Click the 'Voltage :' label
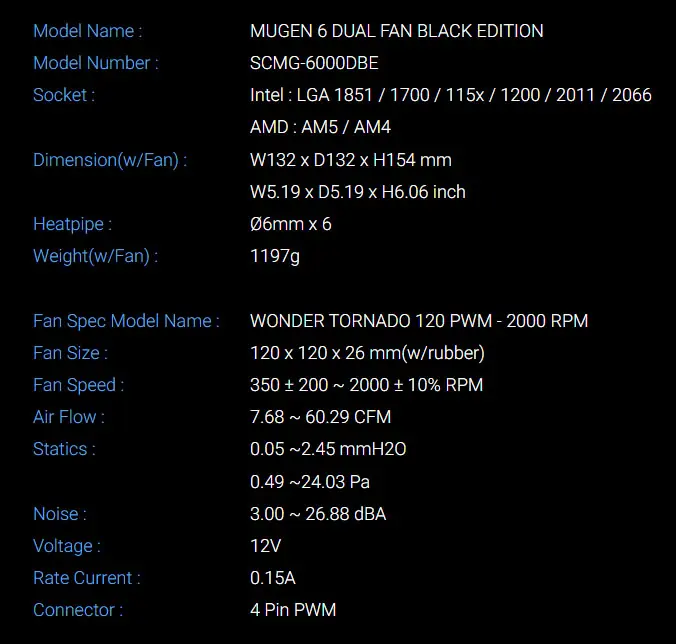676x644 pixels. coord(67,546)
